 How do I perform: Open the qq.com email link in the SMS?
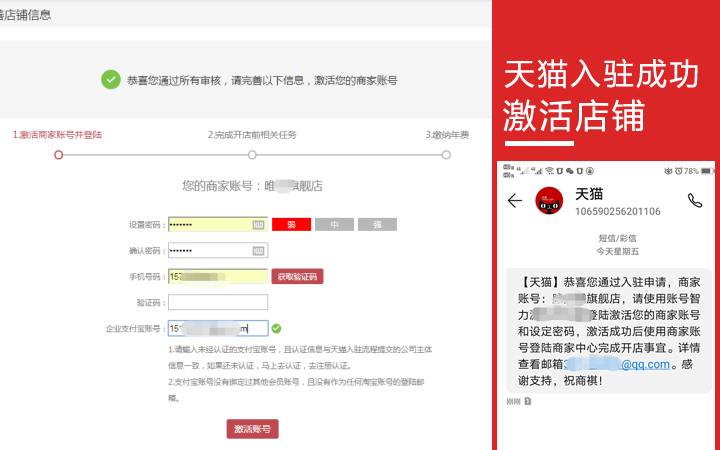pyautogui.click(x=617, y=364)
